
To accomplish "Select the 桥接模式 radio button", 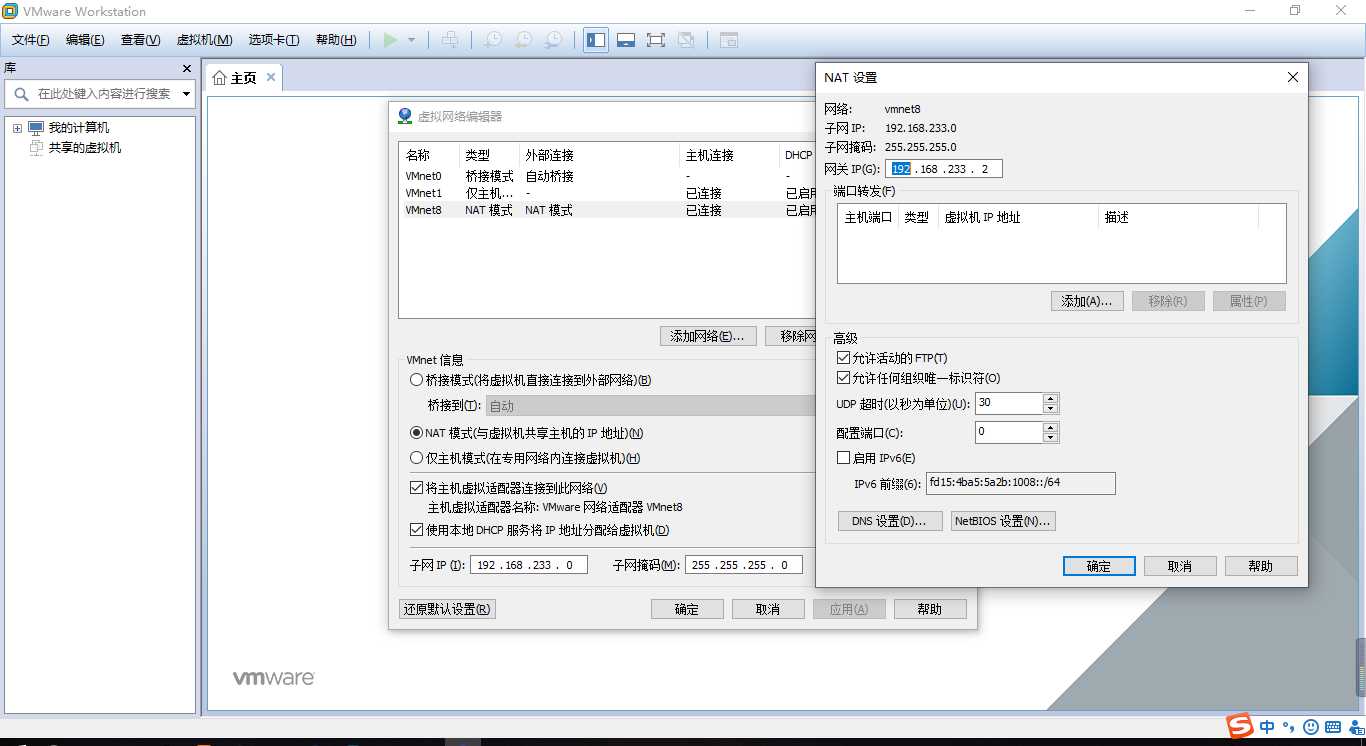I will coord(416,380).
